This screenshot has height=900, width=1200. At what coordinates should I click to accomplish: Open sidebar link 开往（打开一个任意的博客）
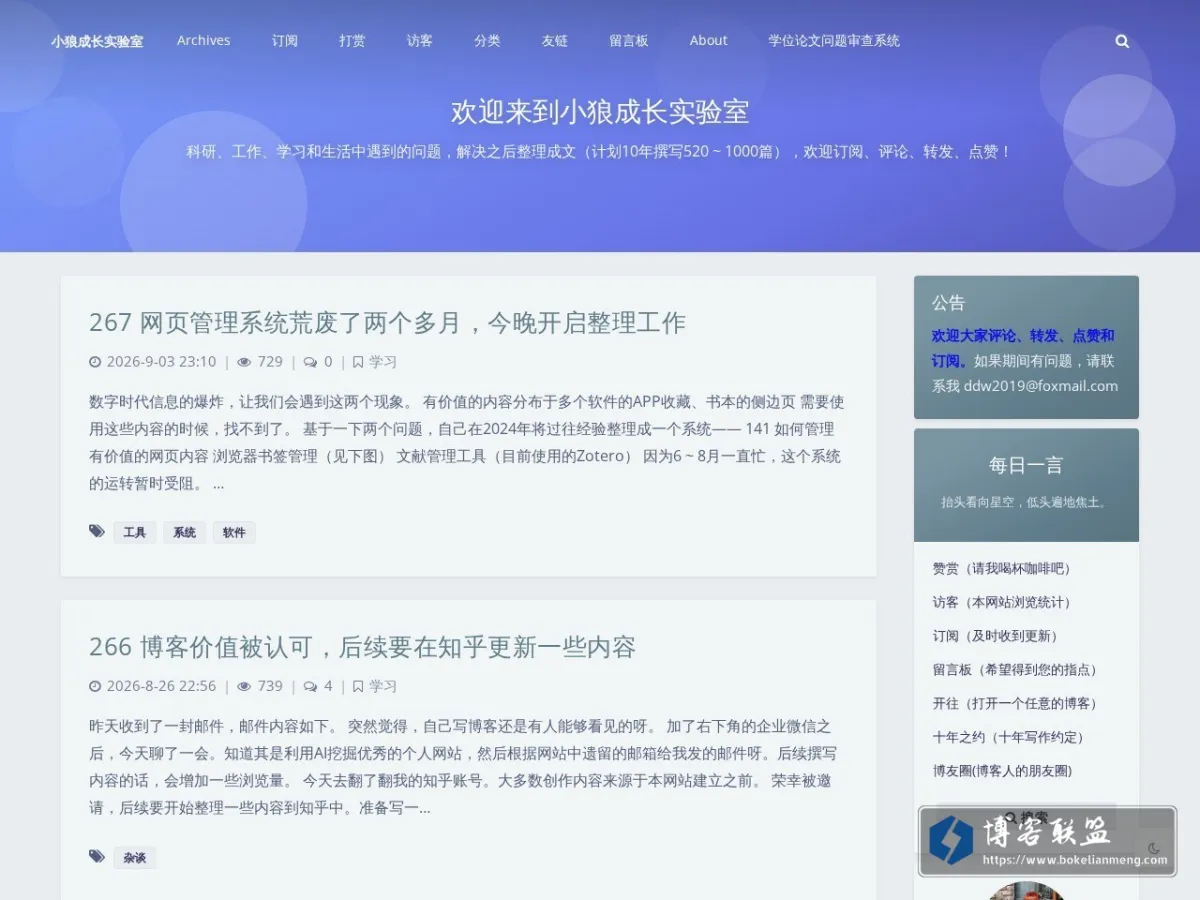tap(1017, 703)
